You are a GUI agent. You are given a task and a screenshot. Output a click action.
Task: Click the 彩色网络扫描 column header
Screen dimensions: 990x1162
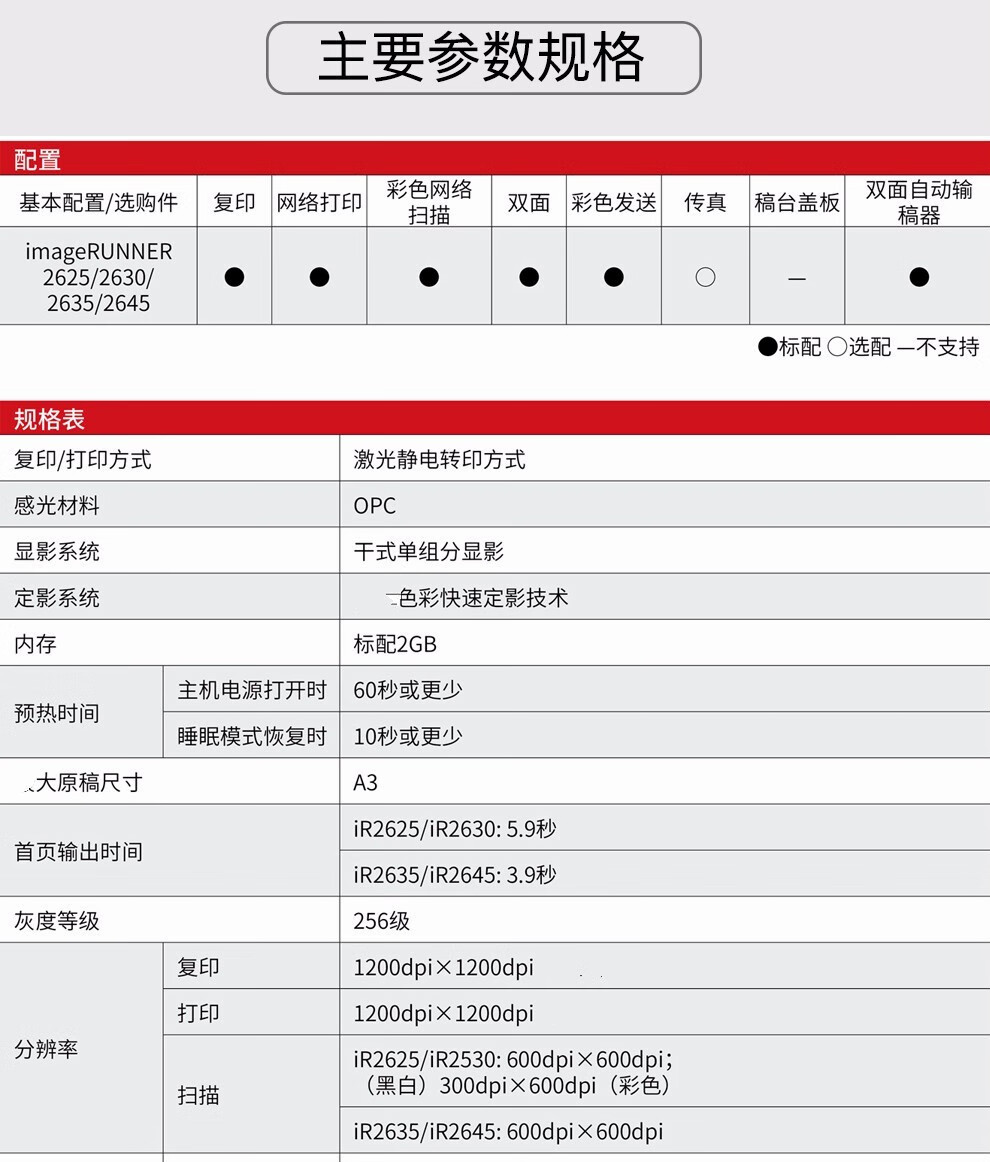tap(429, 202)
